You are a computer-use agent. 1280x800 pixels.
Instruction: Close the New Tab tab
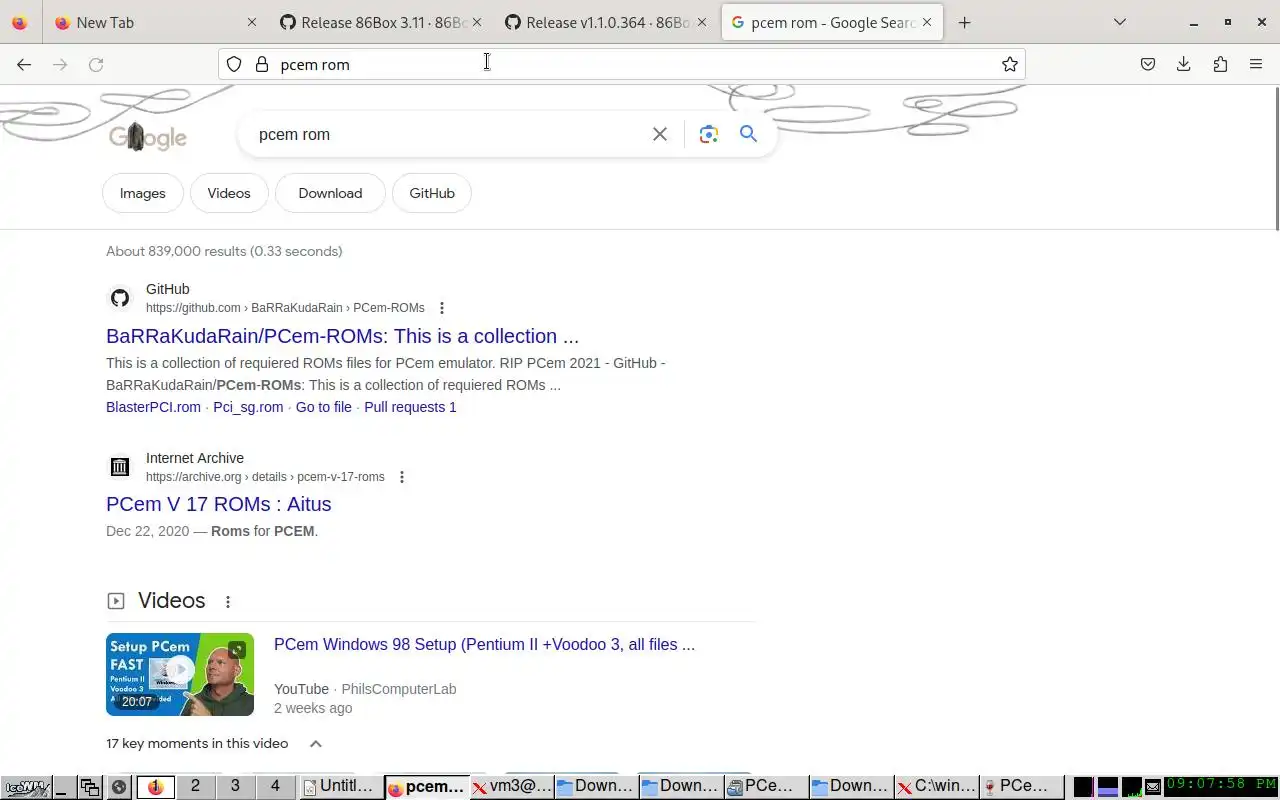pyautogui.click(x=252, y=22)
